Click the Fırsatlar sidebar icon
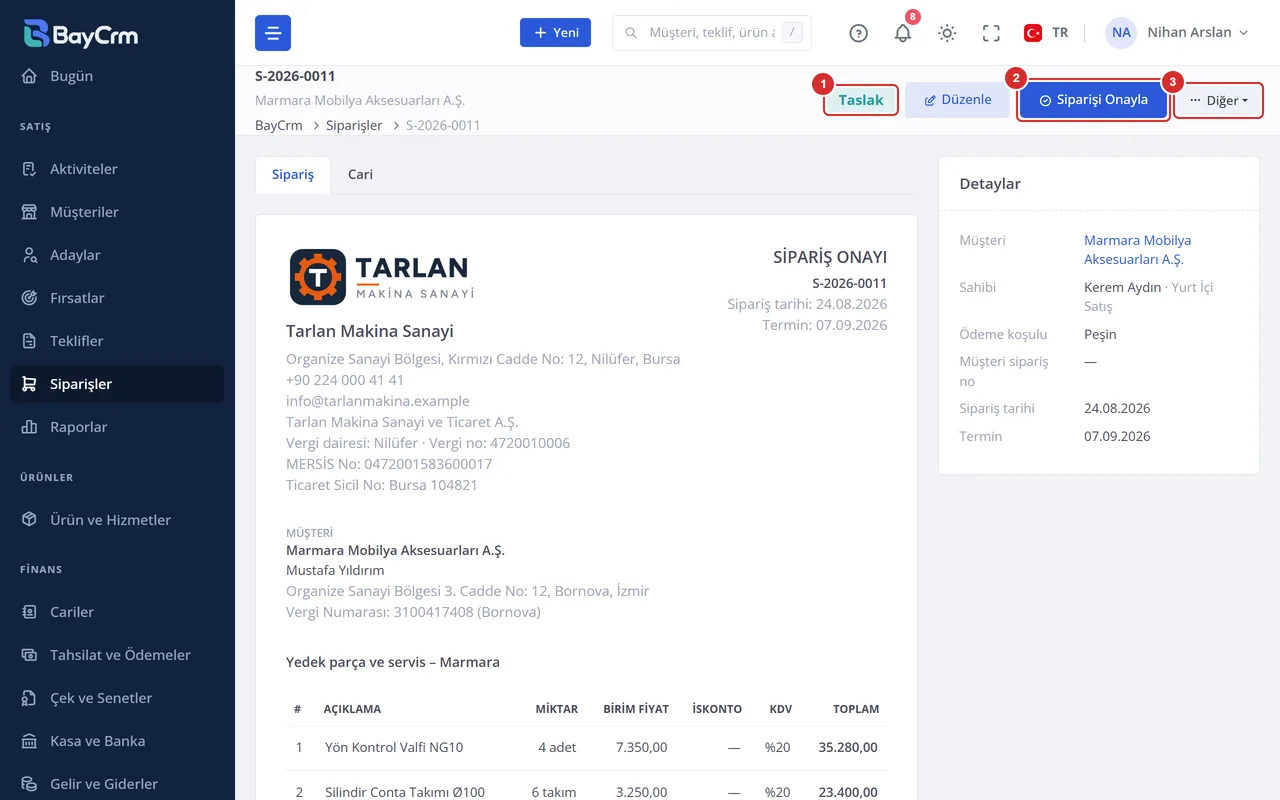Image resolution: width=1280 pixels, height=800 pixels. 30,298
